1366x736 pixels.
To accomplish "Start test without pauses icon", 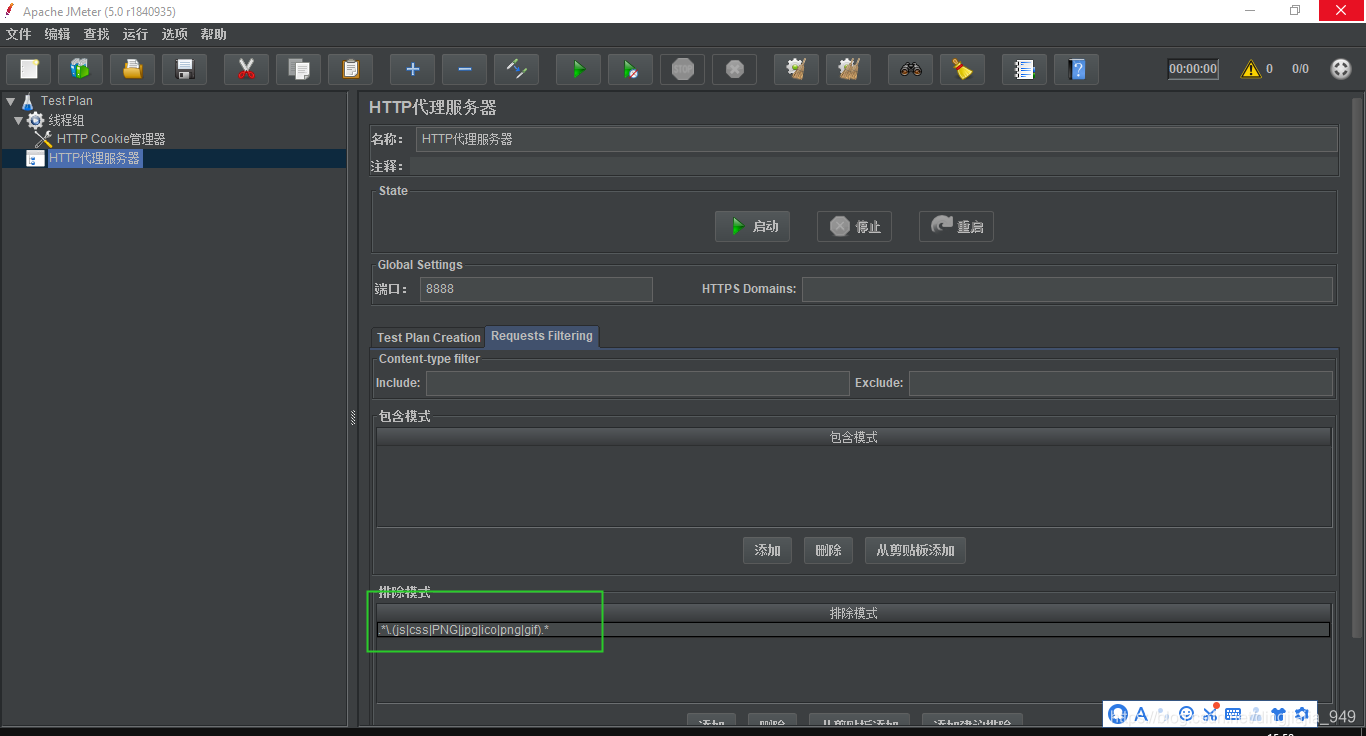I will click(x=630, y=69).
